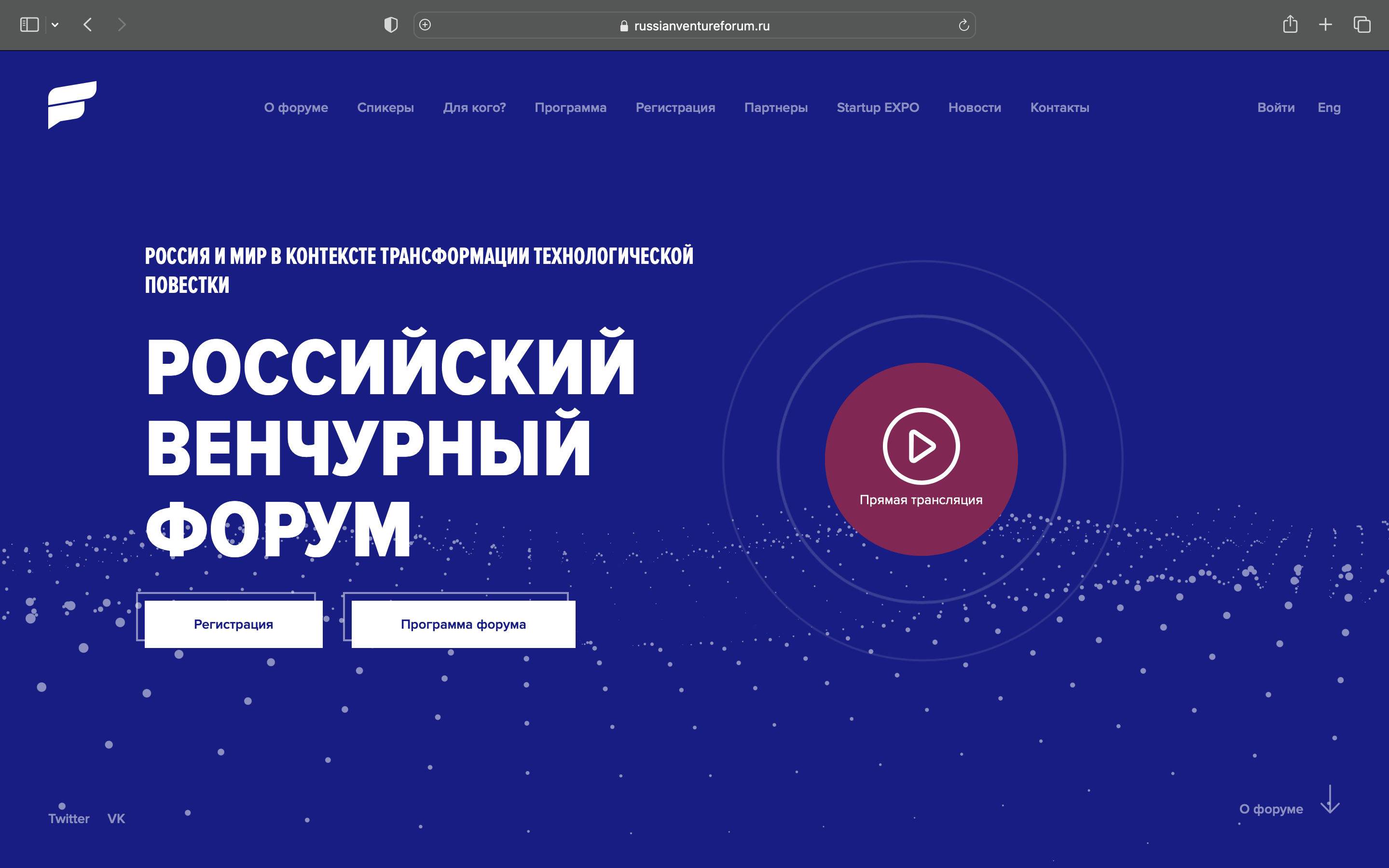Click the white Регистрация button

pos(234,624)
